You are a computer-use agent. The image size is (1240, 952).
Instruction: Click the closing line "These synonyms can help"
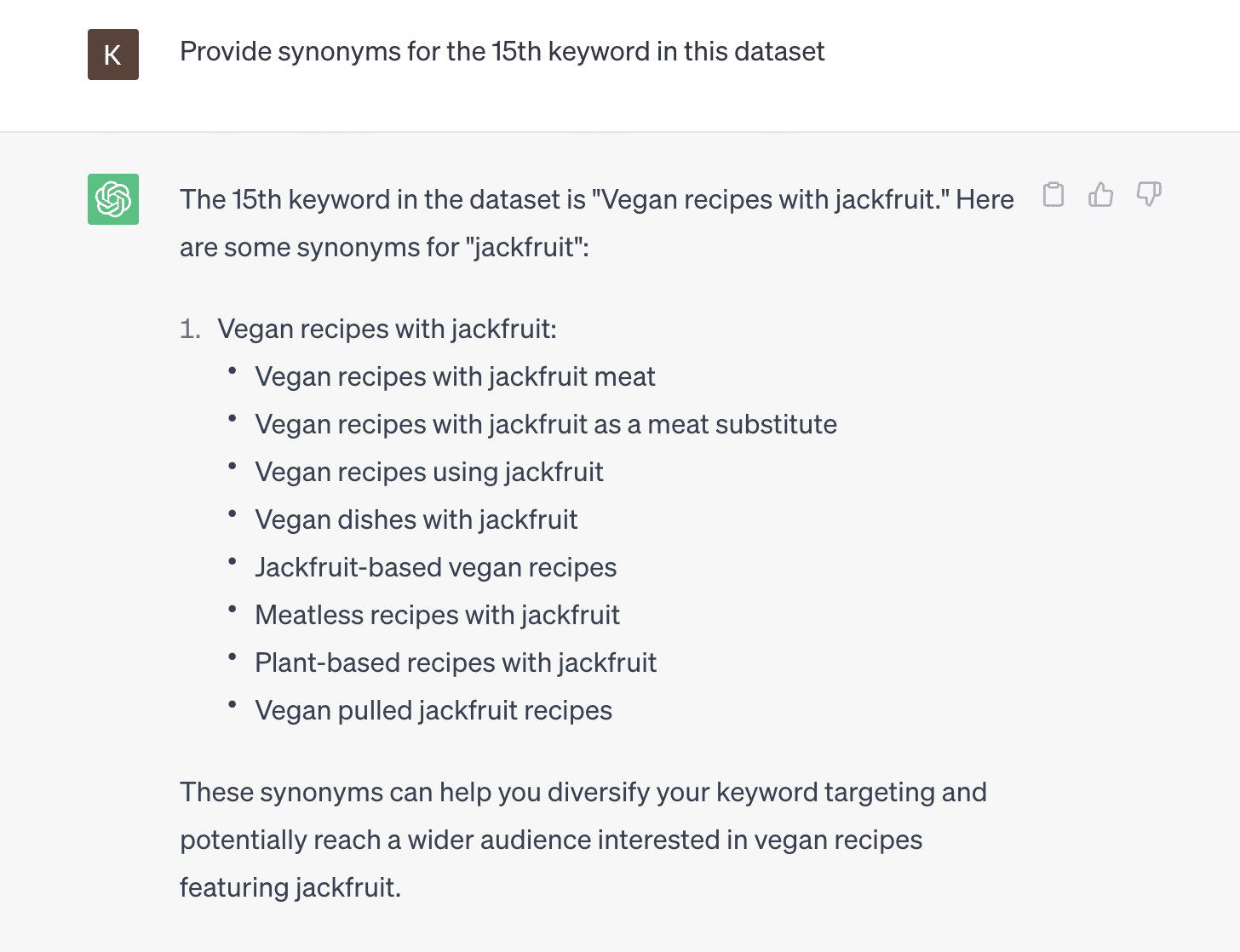(x=583, y=792)
